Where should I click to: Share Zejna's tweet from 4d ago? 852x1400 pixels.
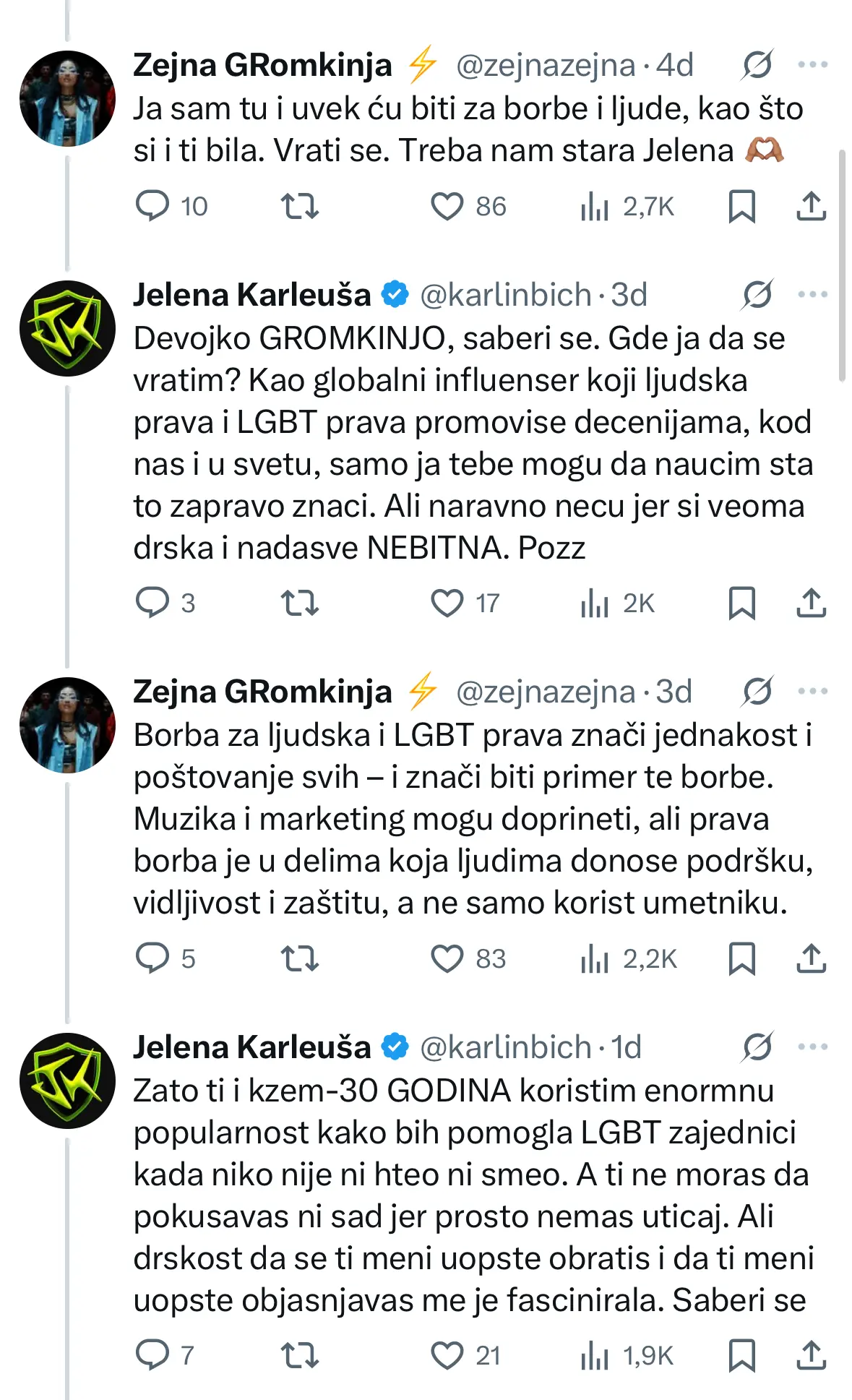click(811, 206)
